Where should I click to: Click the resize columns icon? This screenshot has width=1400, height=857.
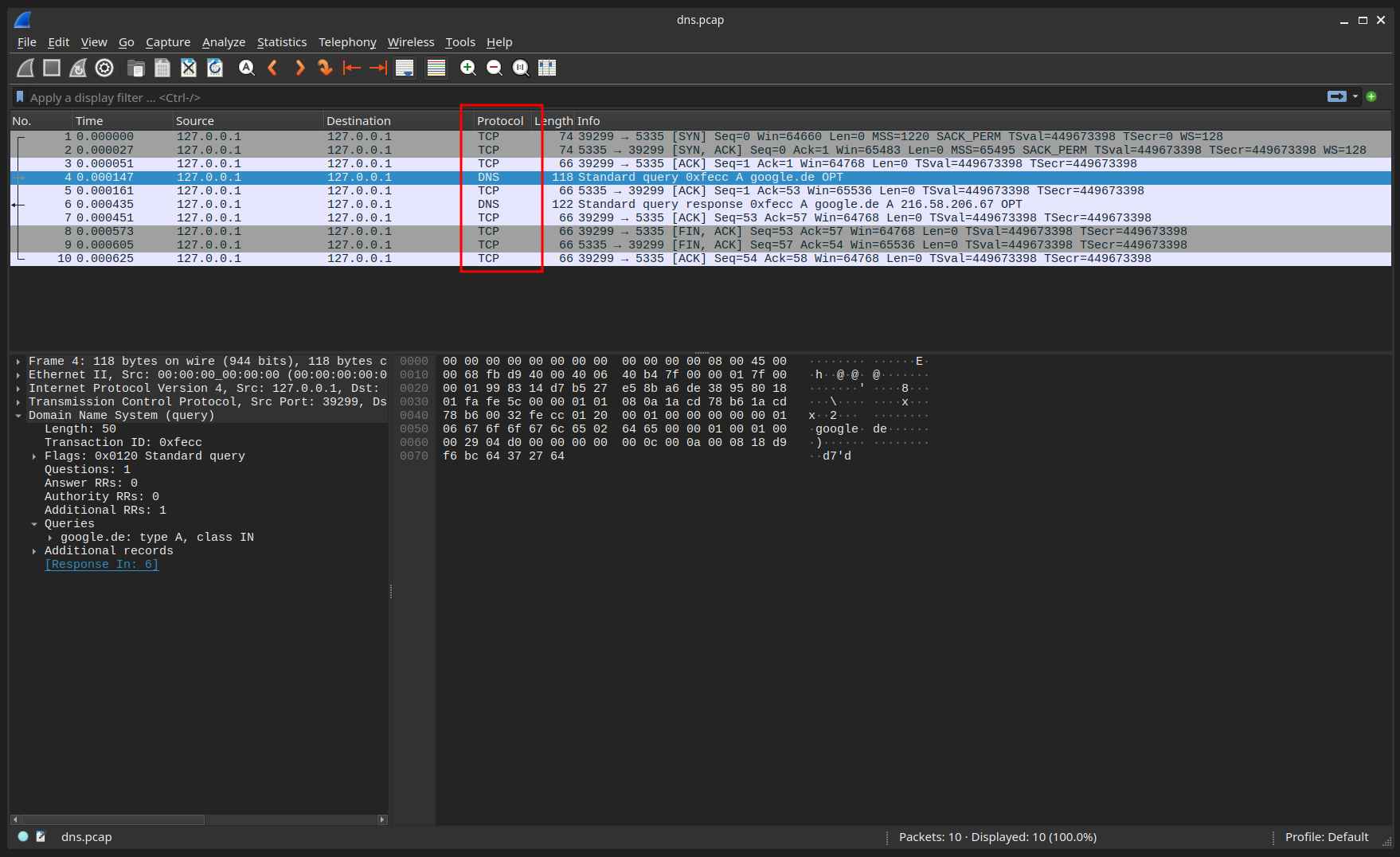(547, 68)
